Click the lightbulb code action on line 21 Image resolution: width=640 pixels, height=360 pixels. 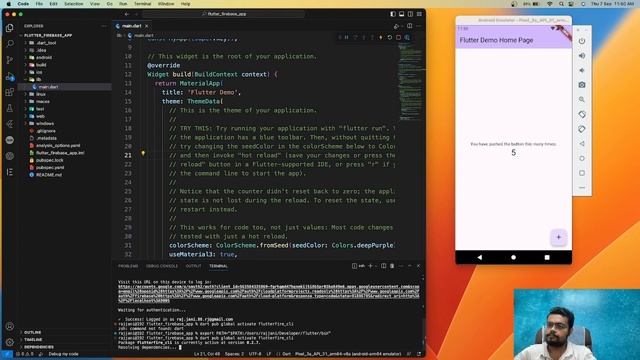click(x=143, y=153)
